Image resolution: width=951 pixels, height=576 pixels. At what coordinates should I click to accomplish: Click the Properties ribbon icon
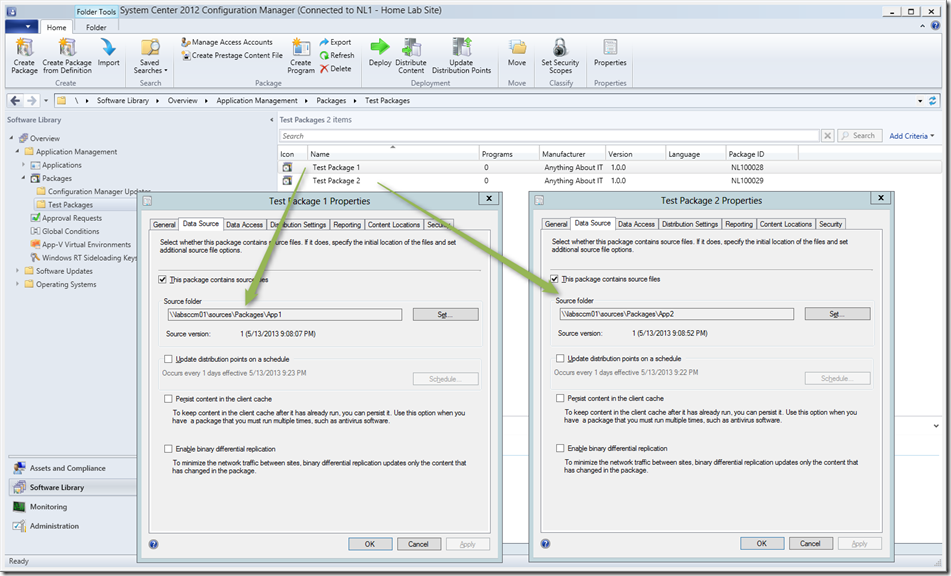point(610,47)
